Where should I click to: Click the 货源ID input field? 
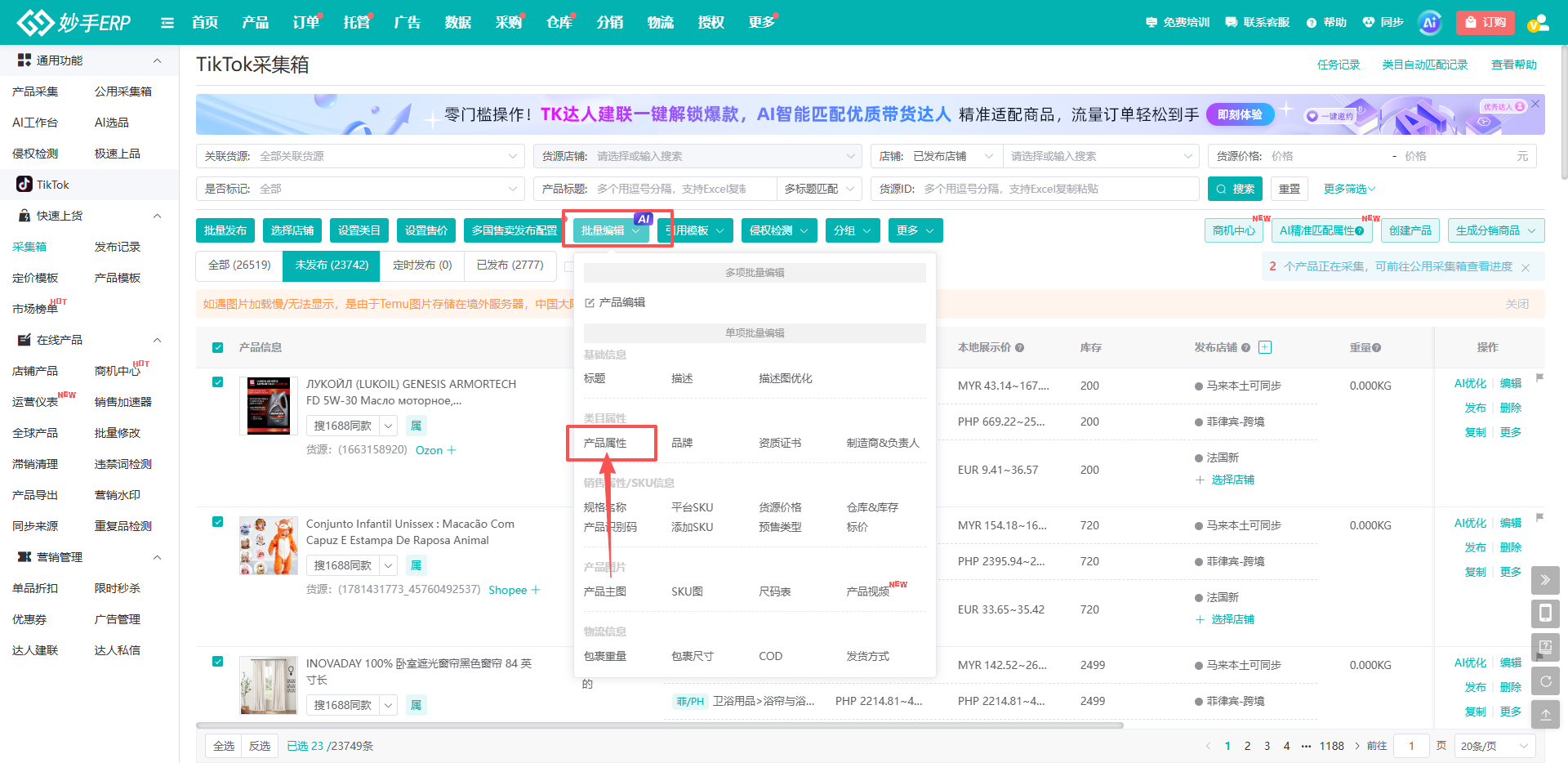[1035, 189]
